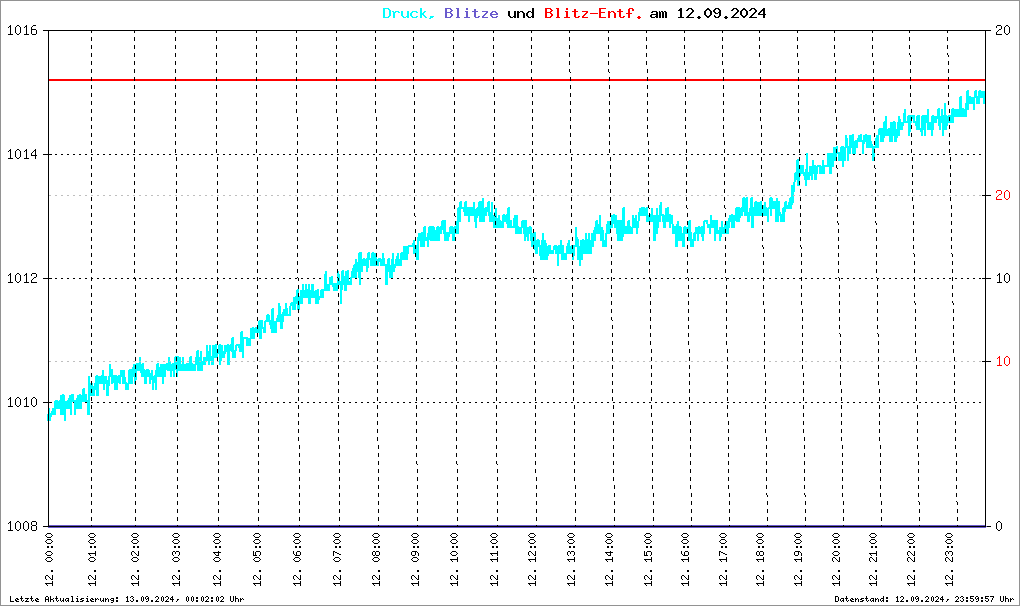Image resolution: width=1020 pixels, height=606 pixels.
Task: Click the "12. 20:00" time axis label
Action: point(836,559)
